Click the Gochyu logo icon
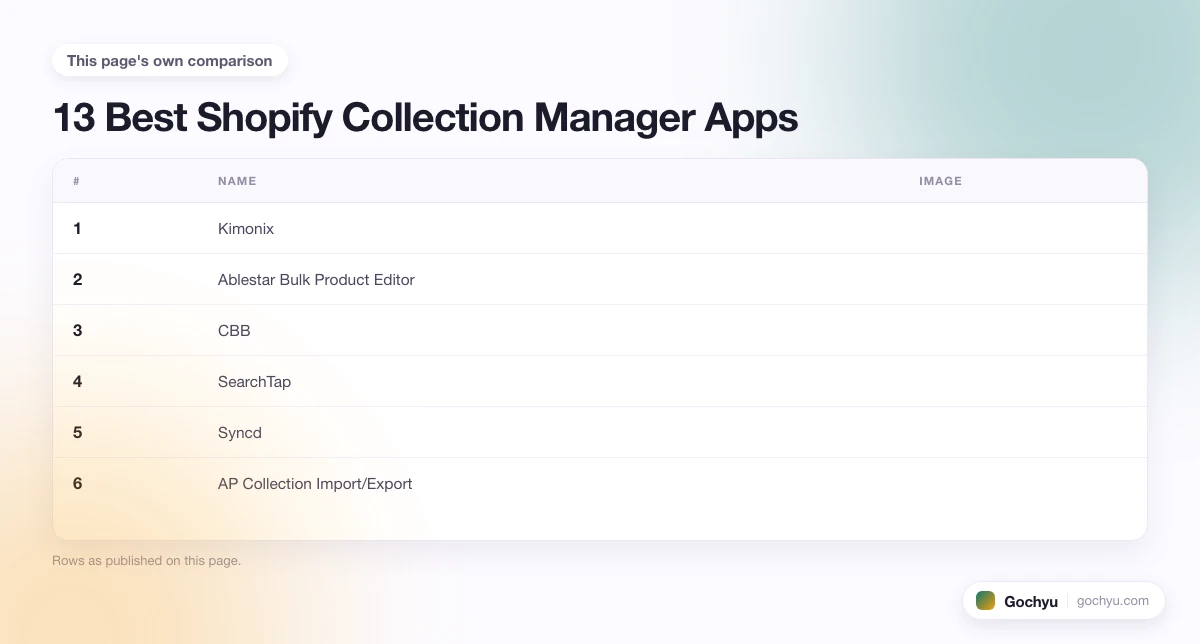The width and height of the screenshot is (1200, 644). (x=985, y=601)
